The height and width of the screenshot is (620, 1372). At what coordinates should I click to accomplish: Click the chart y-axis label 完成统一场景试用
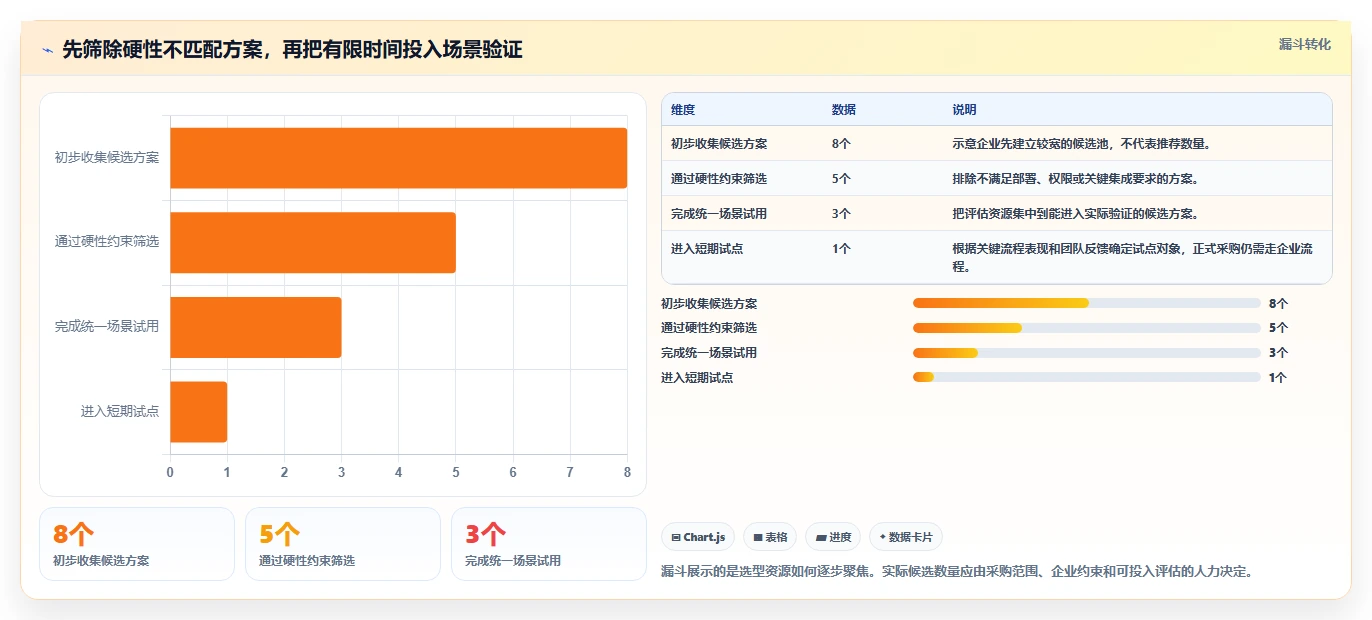[x=107, y=327]
